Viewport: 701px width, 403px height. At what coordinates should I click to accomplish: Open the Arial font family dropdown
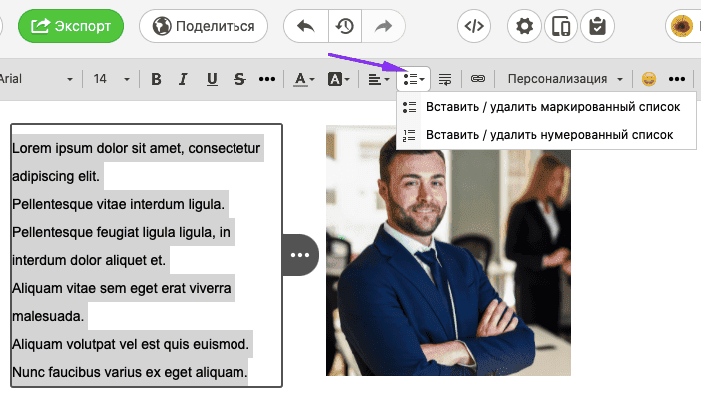click(x=36, y=79)
